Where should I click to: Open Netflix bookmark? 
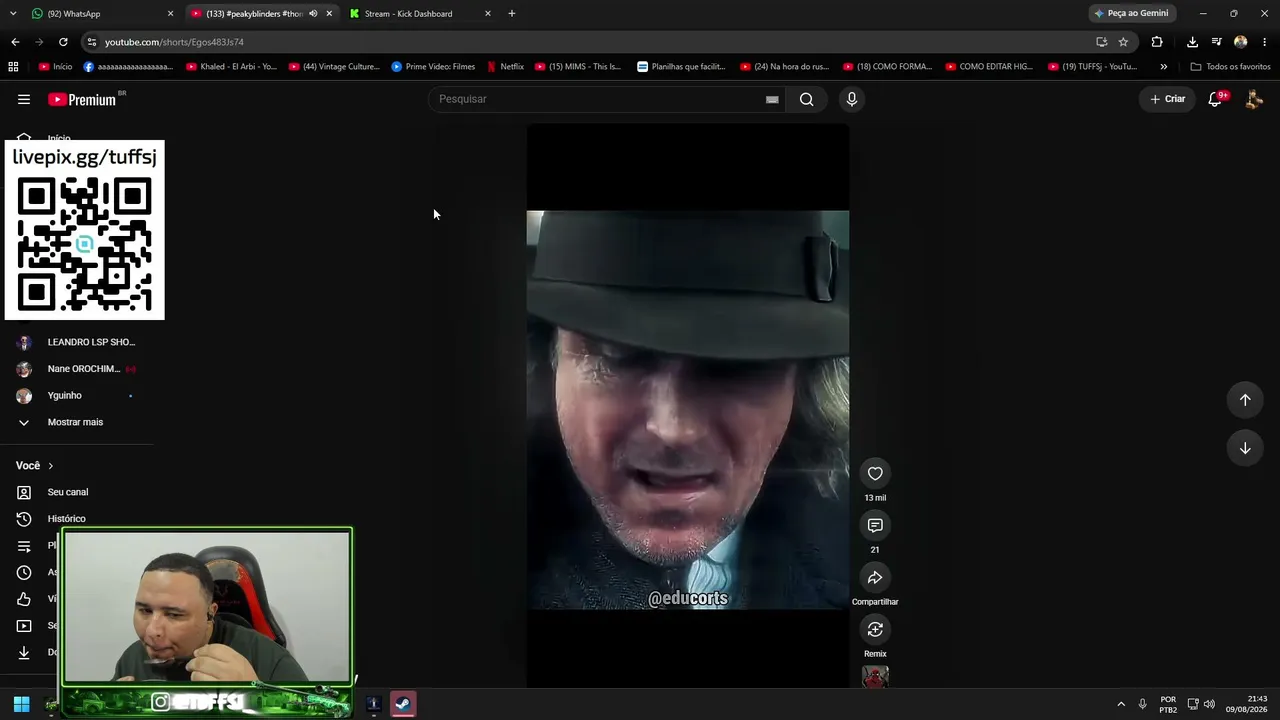(x=505, y=67)
